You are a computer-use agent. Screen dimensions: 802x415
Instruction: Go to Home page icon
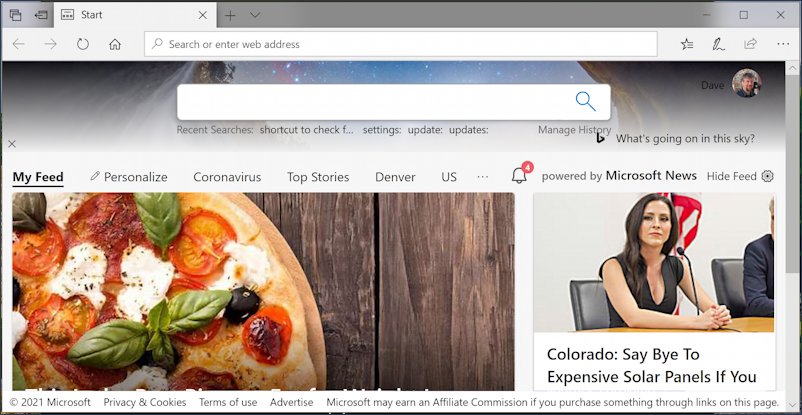(x=115, y=45)
